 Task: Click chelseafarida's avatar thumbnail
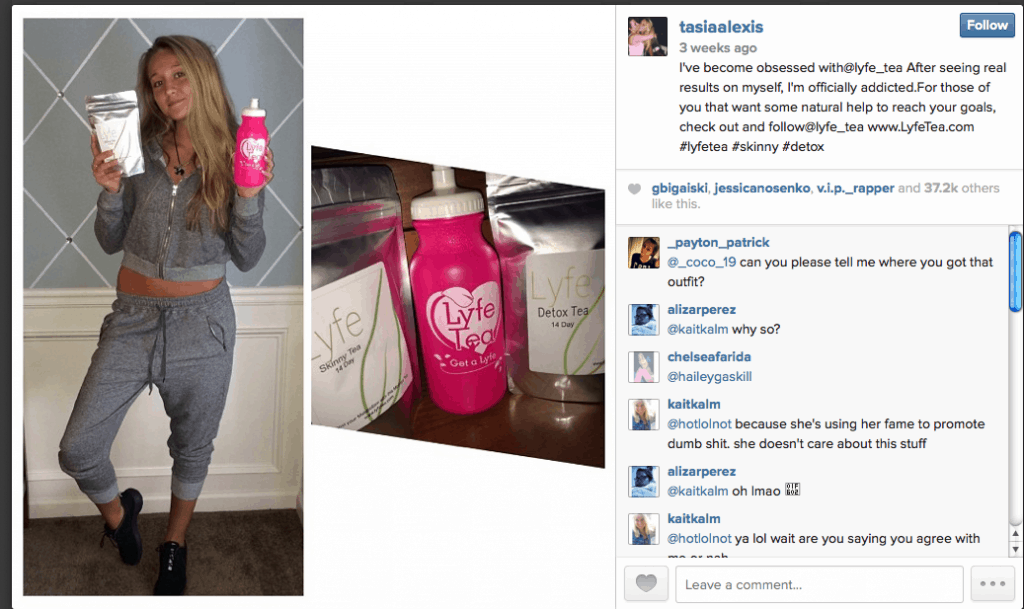click(x=643, y=367)
